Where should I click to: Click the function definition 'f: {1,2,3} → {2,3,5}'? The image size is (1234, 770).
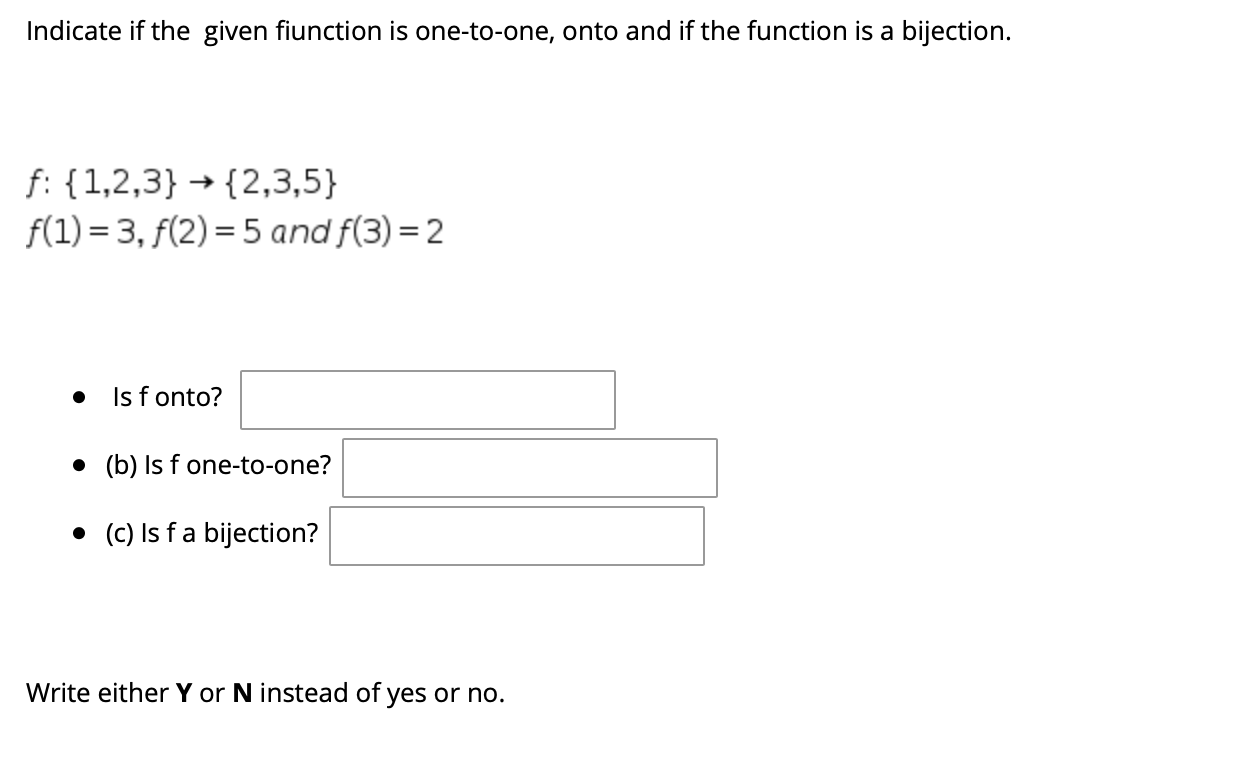coord(180,182)
